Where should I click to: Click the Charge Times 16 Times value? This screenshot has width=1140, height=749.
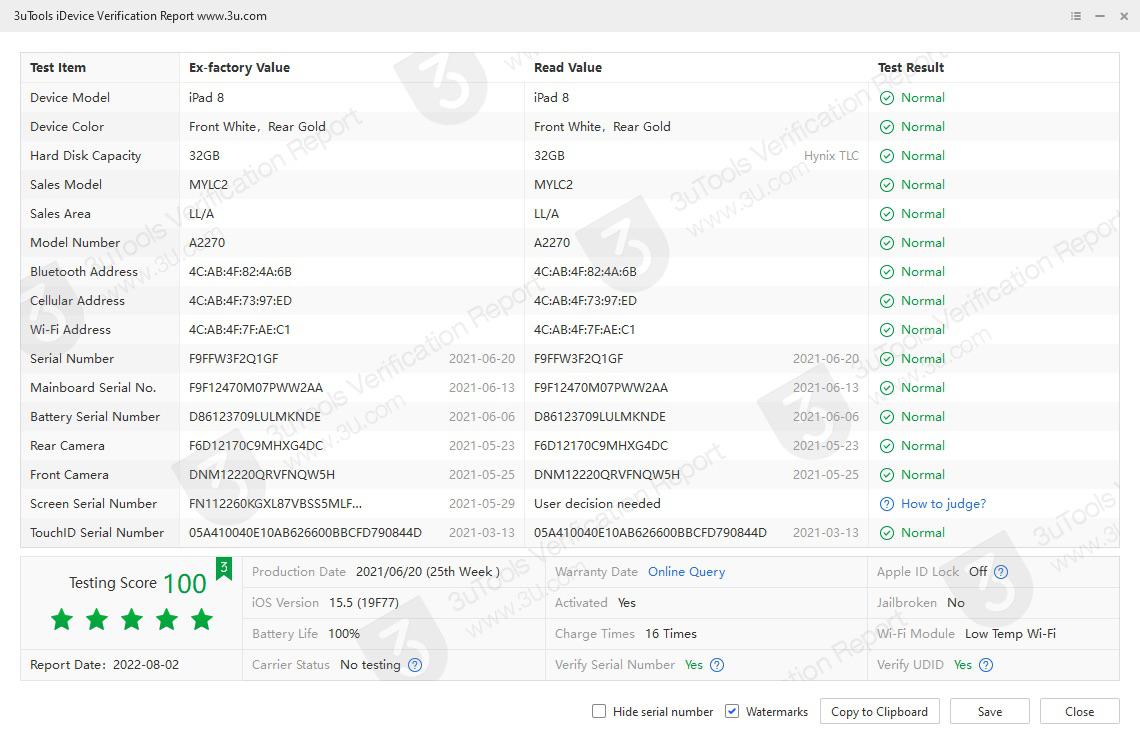(x=670, y=633)
